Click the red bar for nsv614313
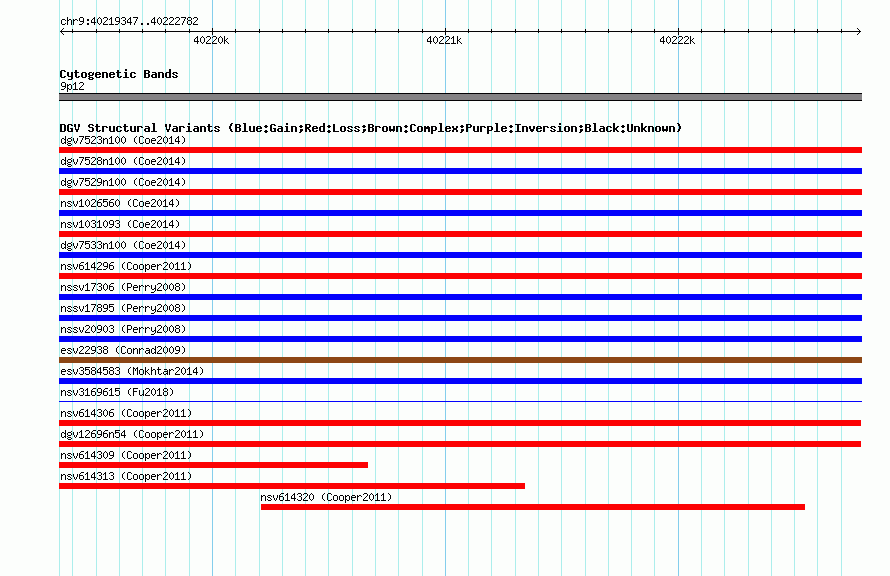 [292, 486]
